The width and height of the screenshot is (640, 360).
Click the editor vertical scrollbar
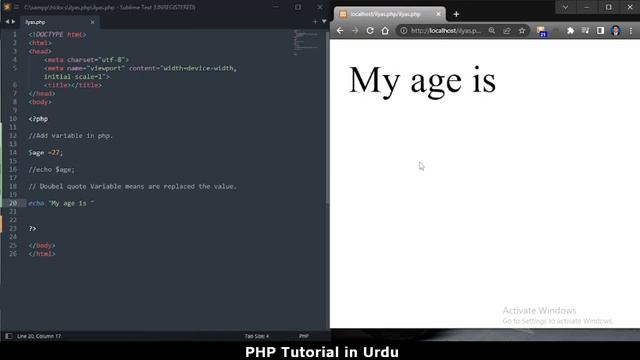(x=327, y=118)
